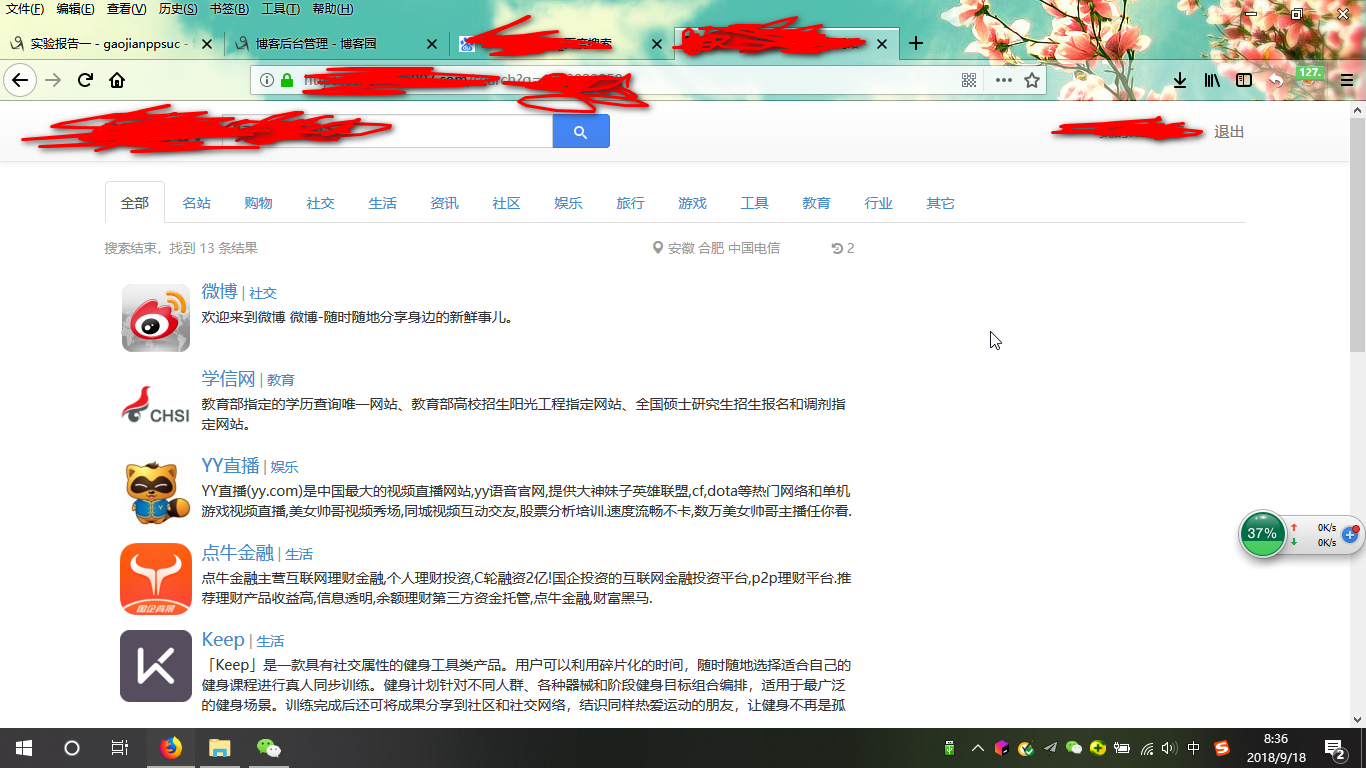Open the 书签(B) menu
1366x768 pixels.
coord(229,9)
